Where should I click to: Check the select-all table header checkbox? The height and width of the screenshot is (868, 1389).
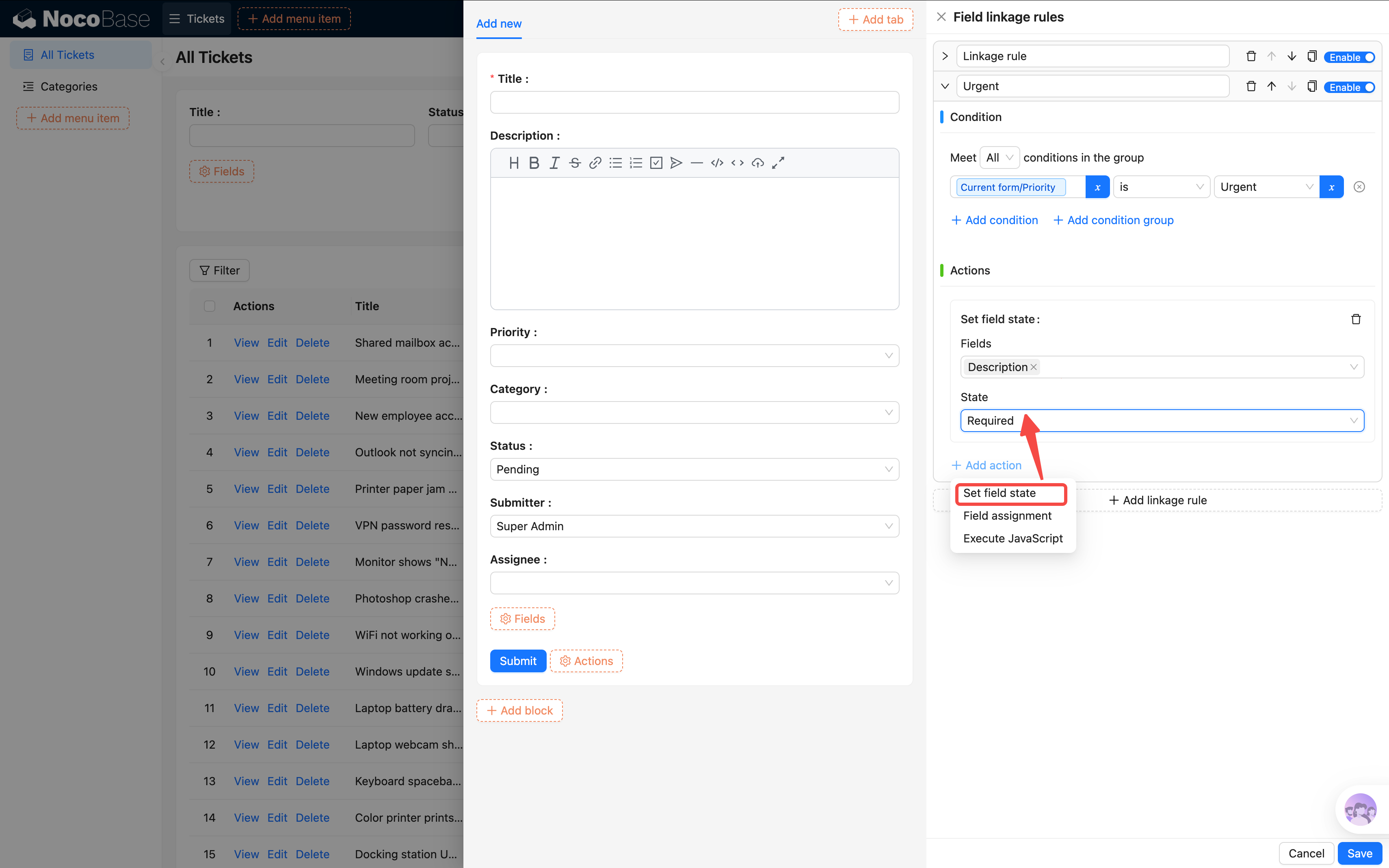[210, 306]
